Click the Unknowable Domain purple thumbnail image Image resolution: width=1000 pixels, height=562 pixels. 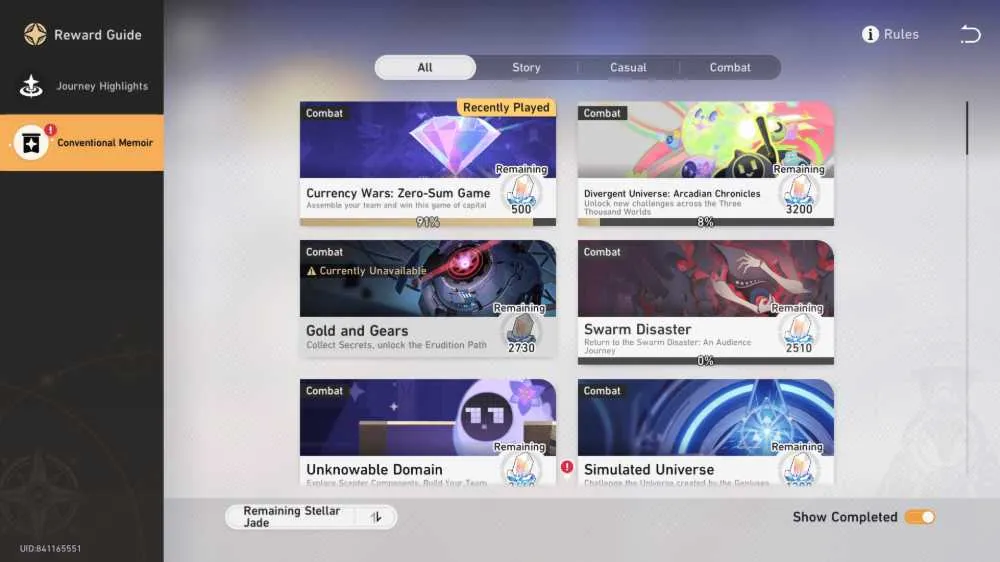click(x=427, y=418)
